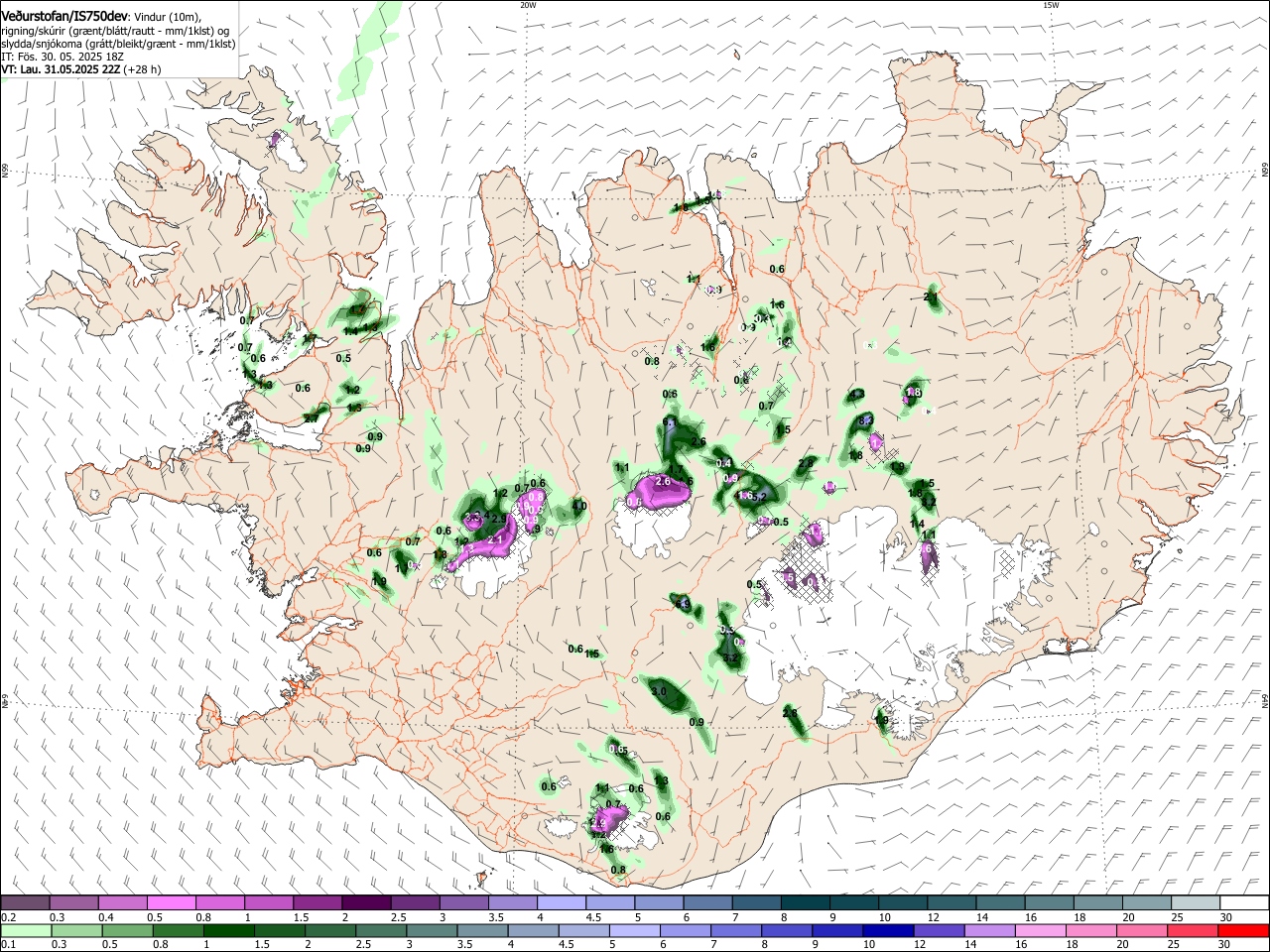Pick the slate blue 6 swatch in upper legend

[x=706, y=903]
